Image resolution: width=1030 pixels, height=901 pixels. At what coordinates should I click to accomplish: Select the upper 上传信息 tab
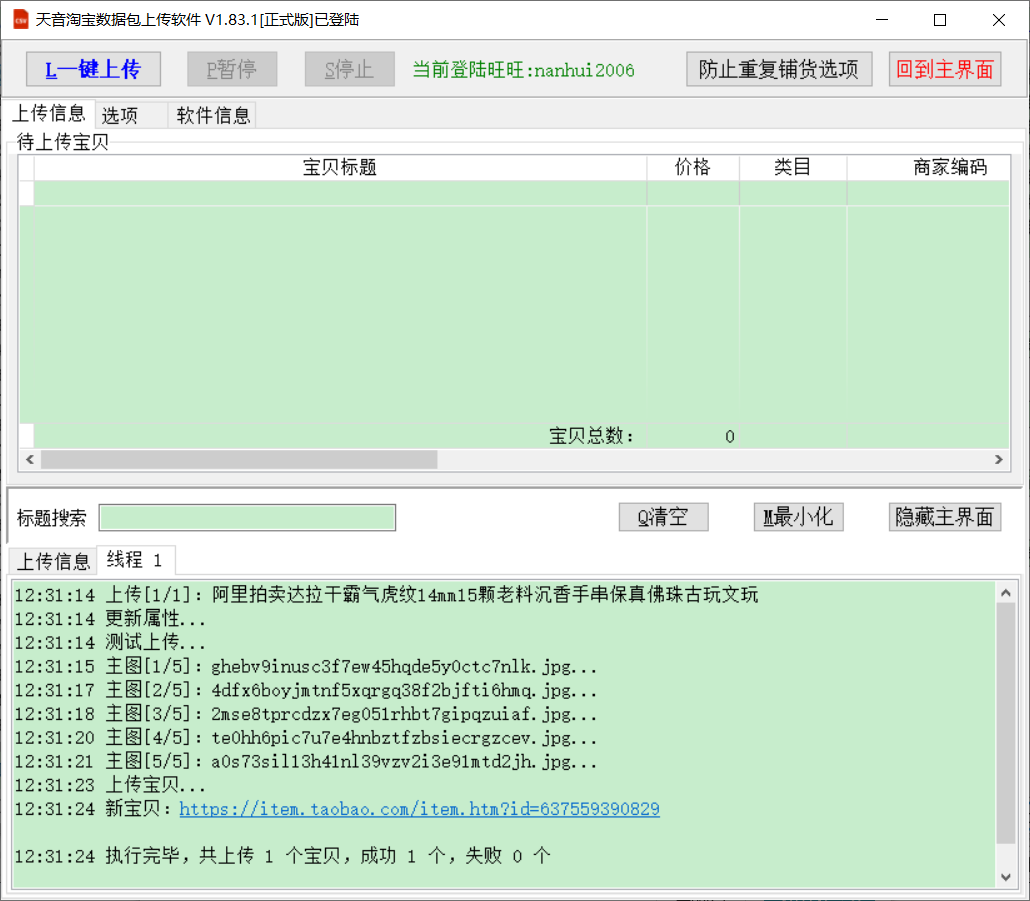(48, 114)
